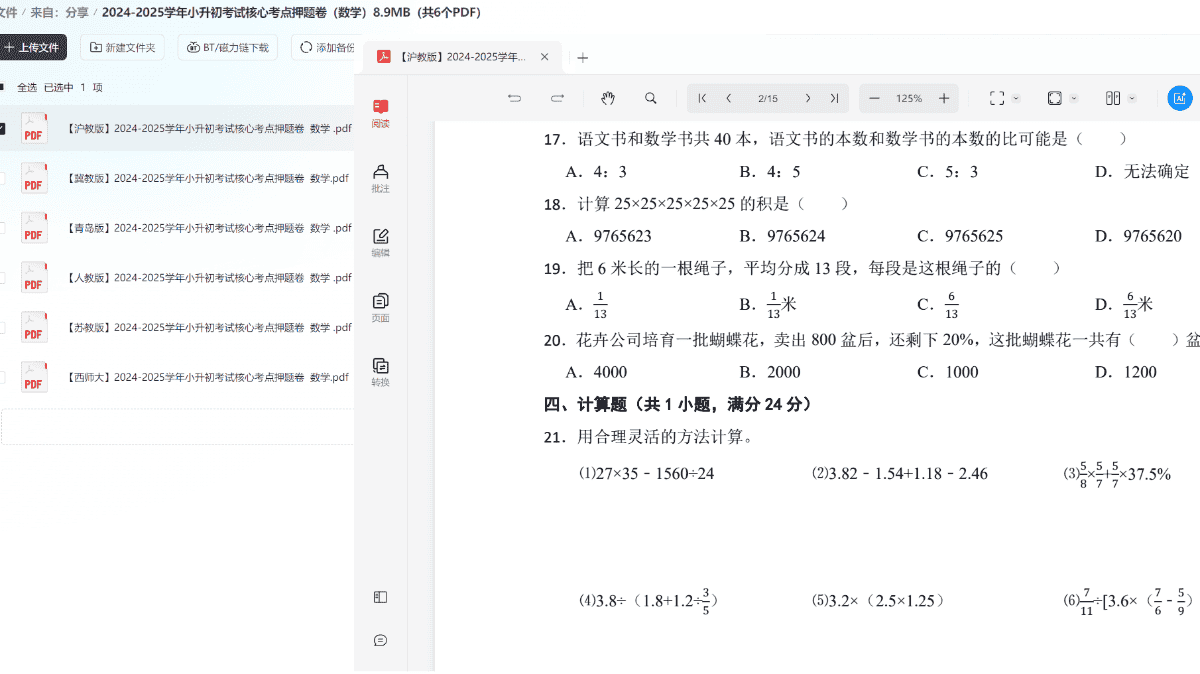Screen dimensions: 1200x674
Task: Check the 冀教版 PDF file checkbox
Action: [x=3, y=178]
